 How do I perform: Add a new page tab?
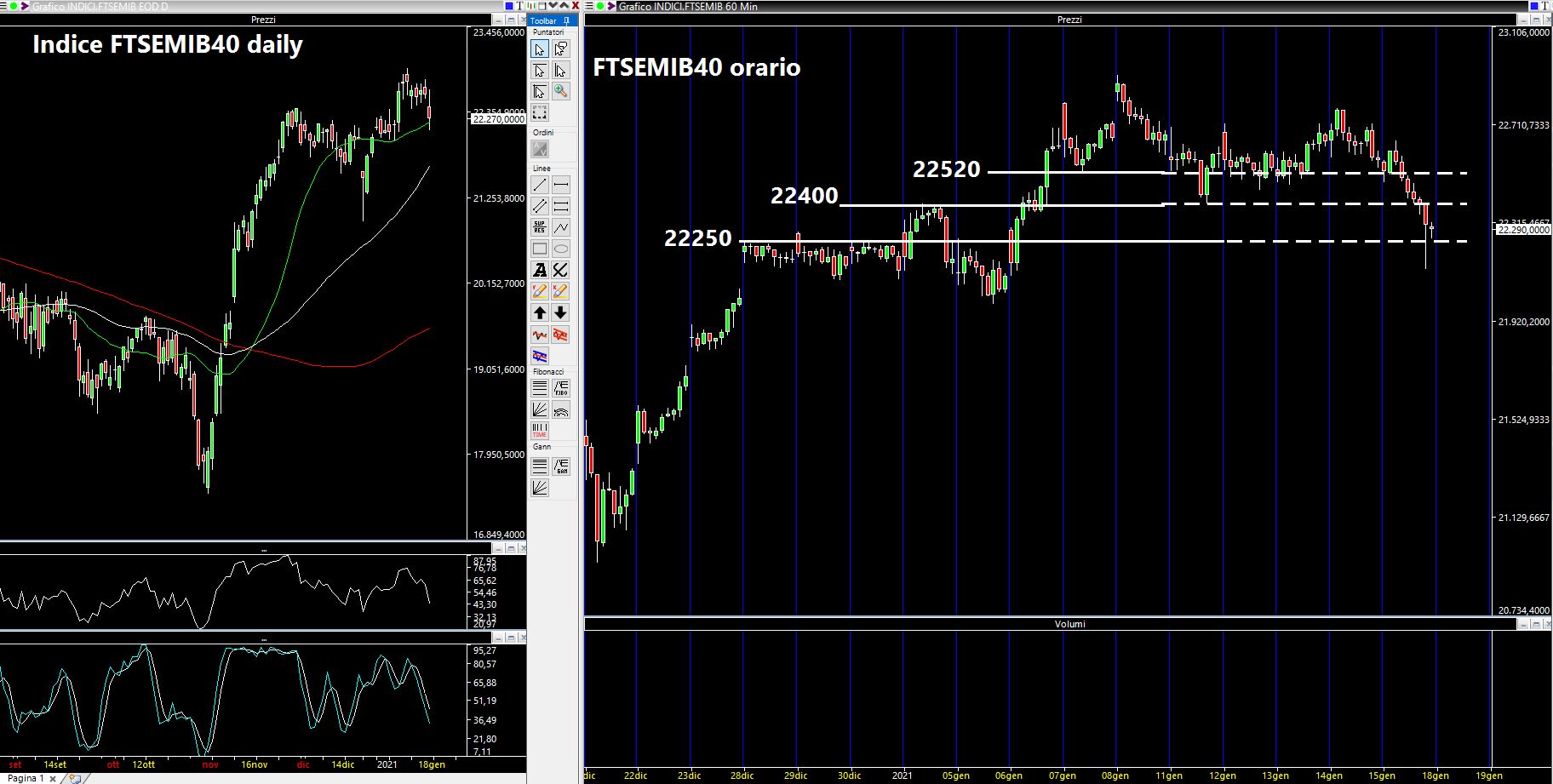(x=74, y=778)
